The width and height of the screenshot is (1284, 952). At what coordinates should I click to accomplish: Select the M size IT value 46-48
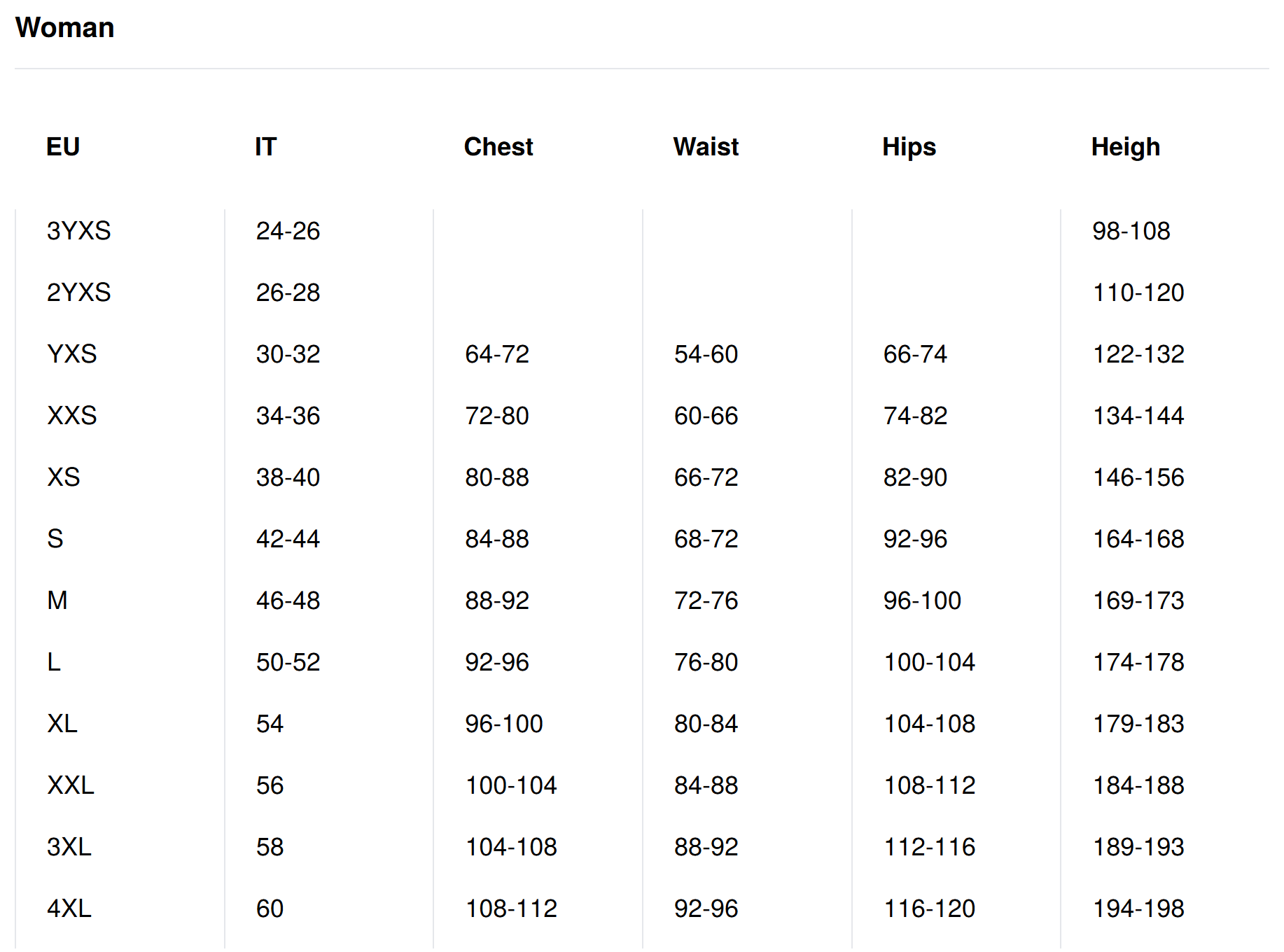(288, 601)
